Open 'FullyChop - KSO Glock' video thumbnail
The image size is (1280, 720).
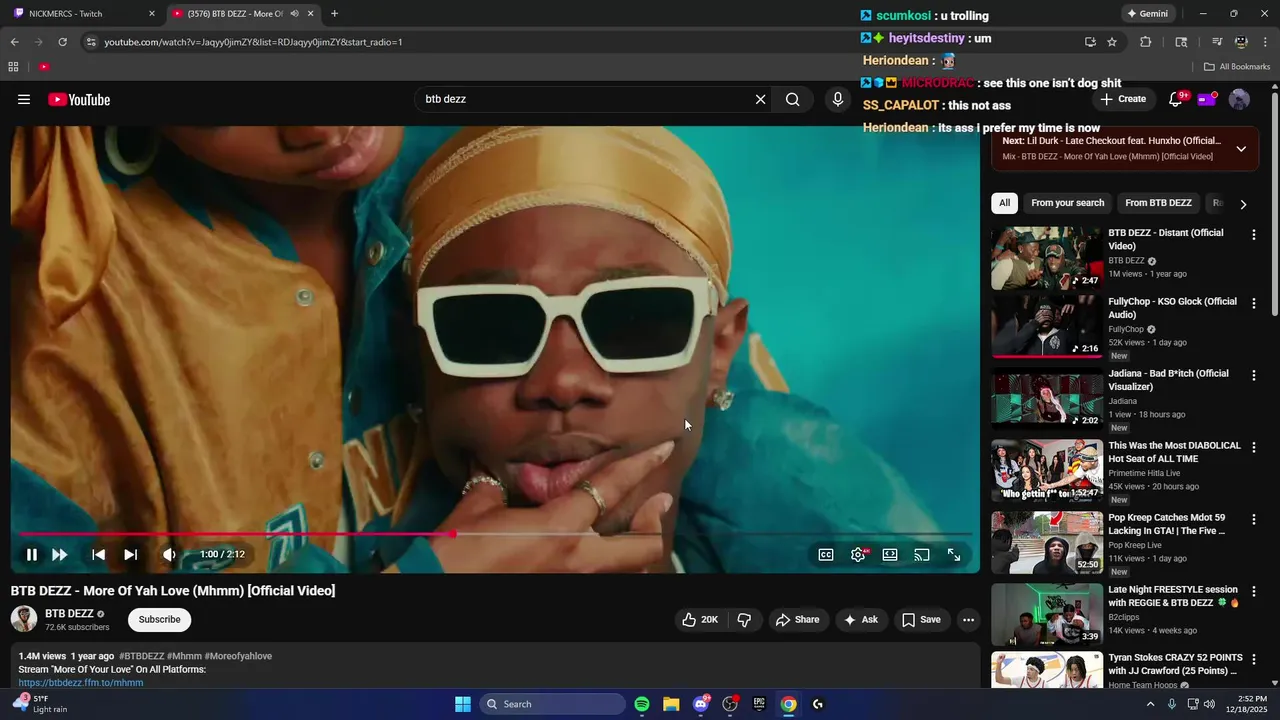(1047, 326)
